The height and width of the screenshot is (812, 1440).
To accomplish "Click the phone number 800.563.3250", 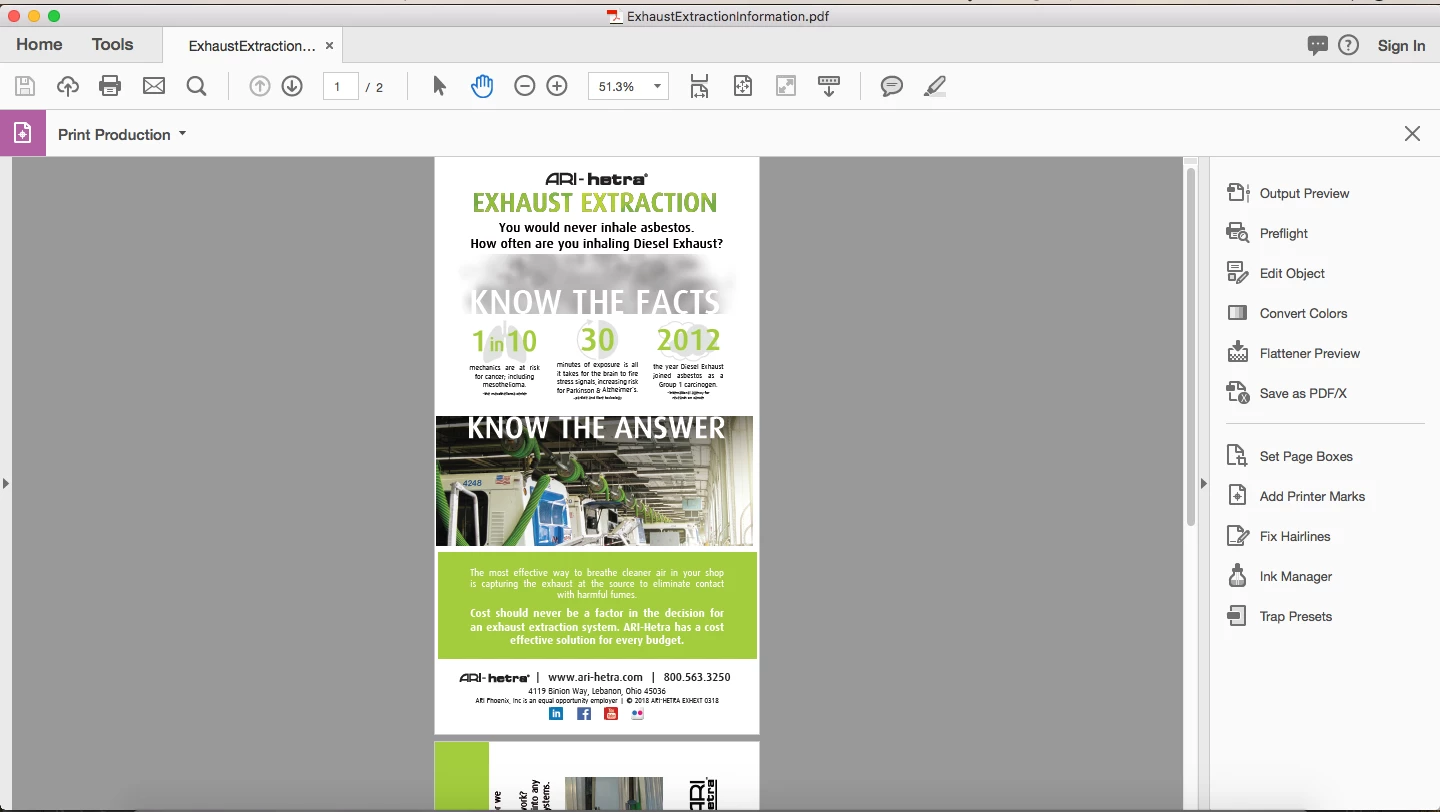I will point(697,677).
